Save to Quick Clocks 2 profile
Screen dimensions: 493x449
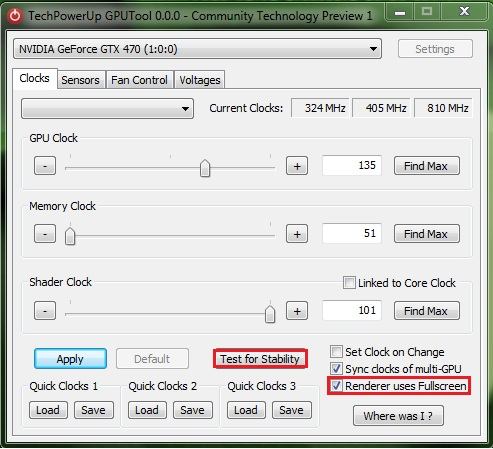pyautogui.click(x=193, y=410)
